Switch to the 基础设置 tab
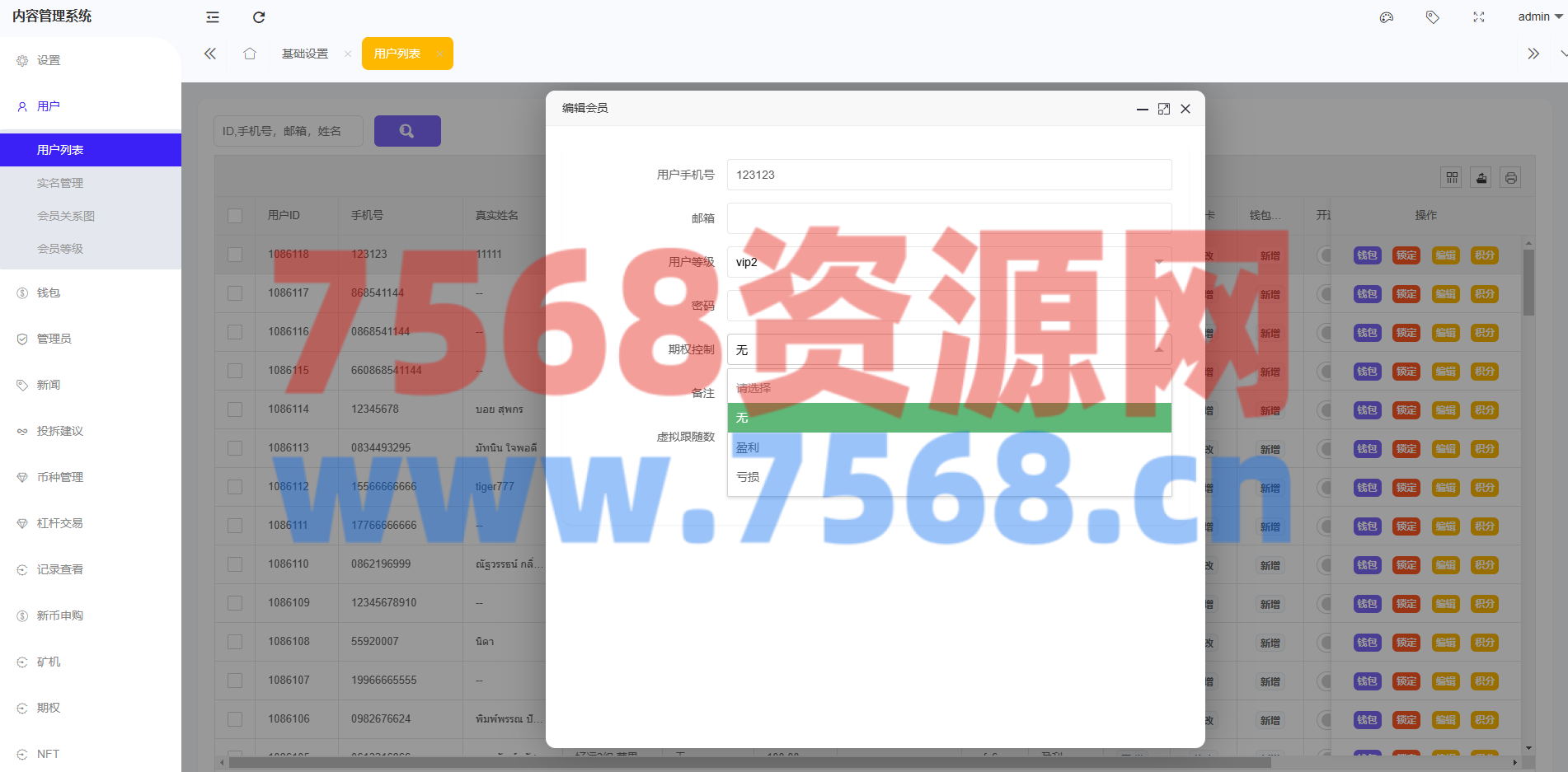 (305, 54)
